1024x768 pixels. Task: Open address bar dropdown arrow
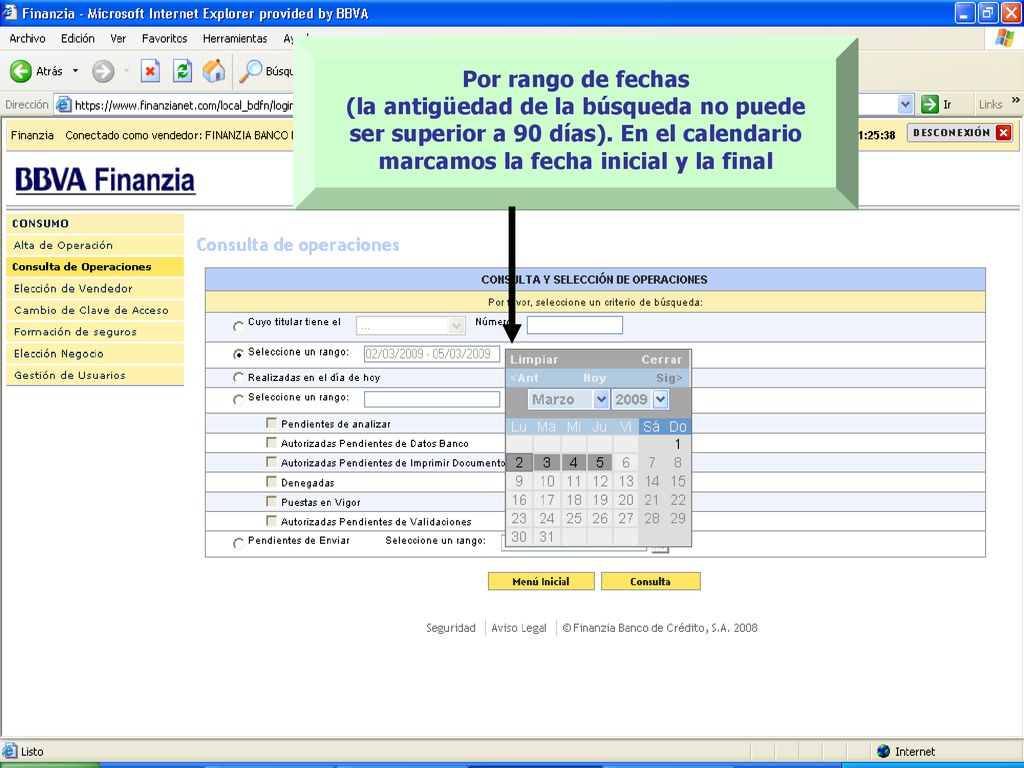point(904,104)
